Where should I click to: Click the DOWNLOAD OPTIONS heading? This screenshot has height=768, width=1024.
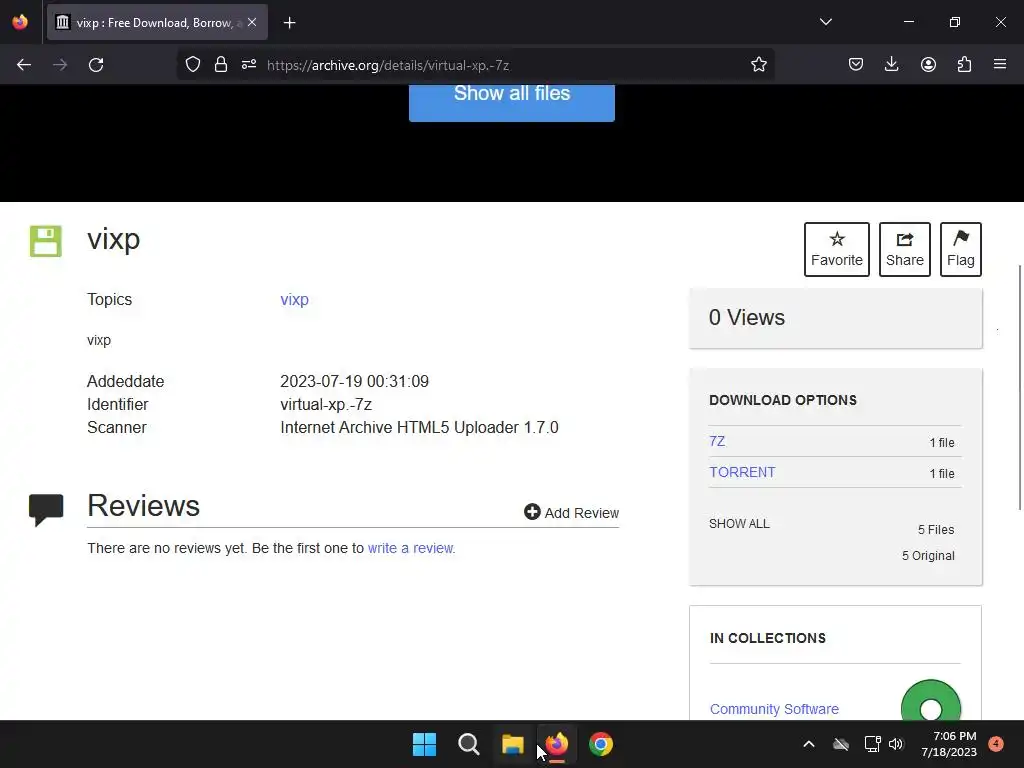tap(783, 400)
